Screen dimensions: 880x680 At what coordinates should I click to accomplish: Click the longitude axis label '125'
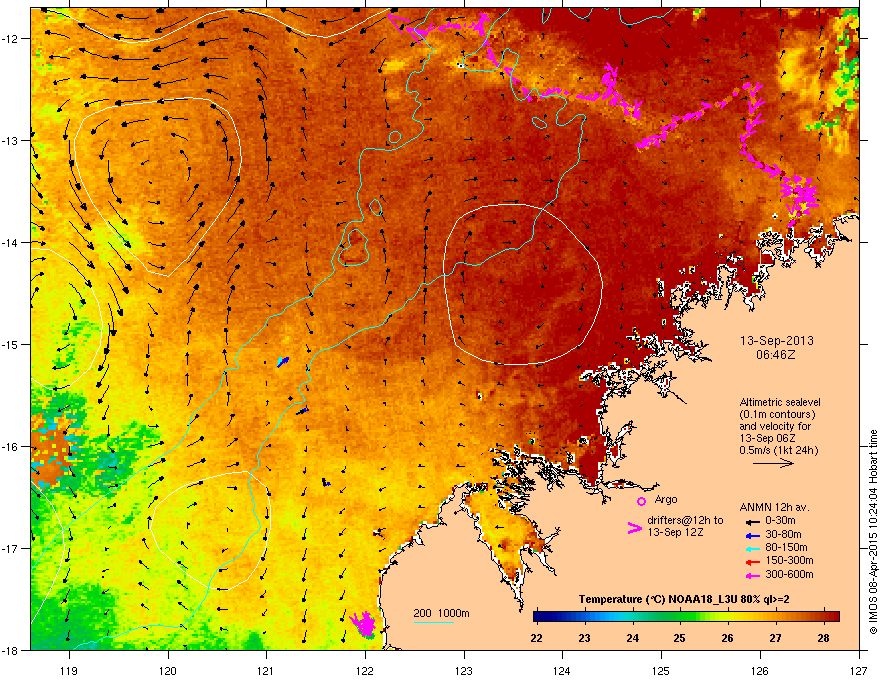[x=661, y=670]
